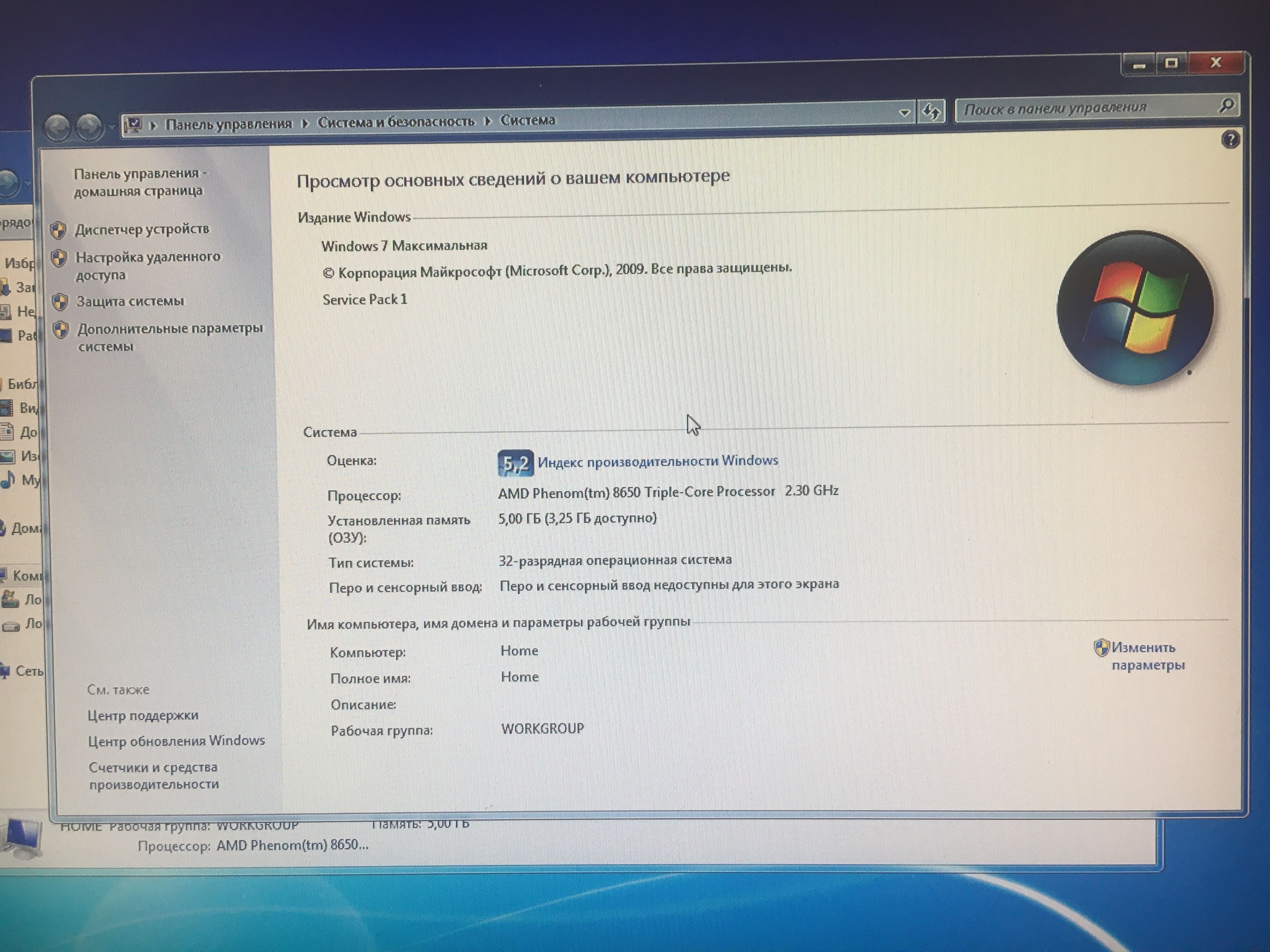Viewport: 1270px width, 952px height.
Task: Select 5,00 ГБ (3,25 ГБ доступно) text
Action: [x=577, y=518]
